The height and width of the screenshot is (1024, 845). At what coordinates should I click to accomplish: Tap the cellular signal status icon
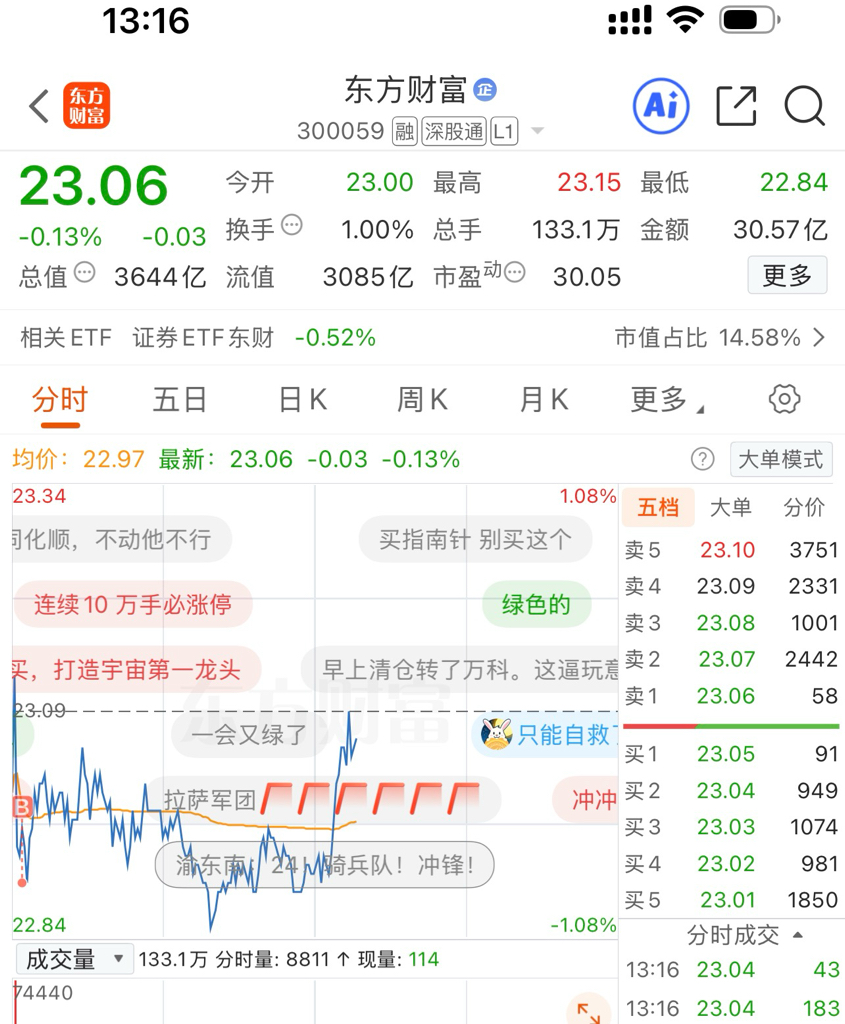[630, 20]
